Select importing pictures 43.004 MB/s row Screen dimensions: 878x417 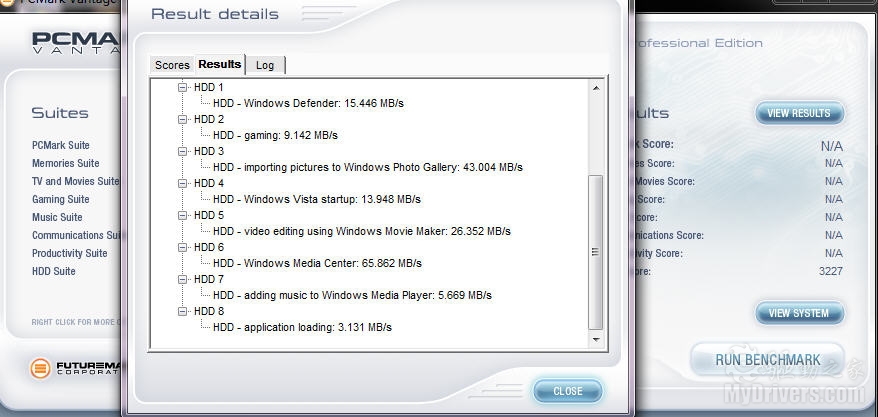367,167
